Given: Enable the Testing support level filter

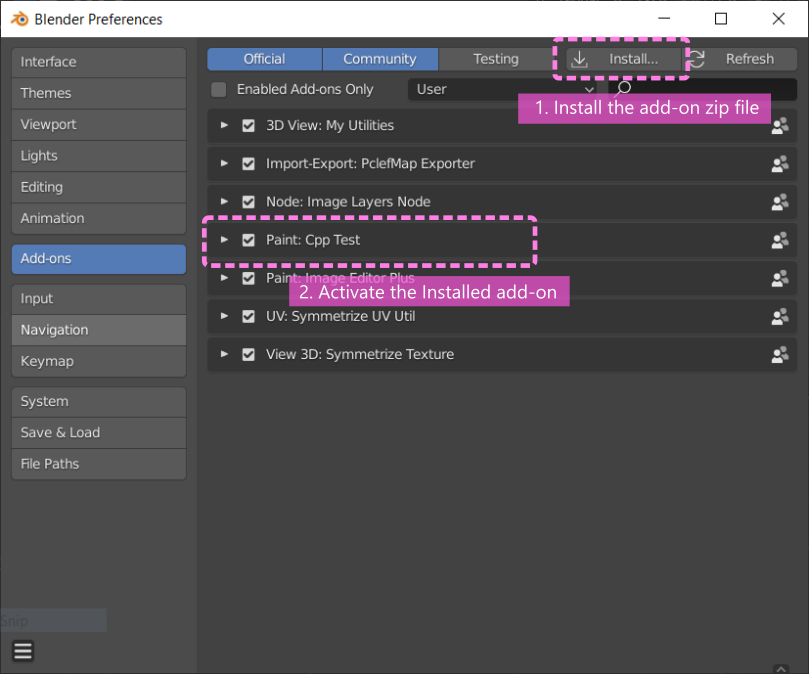Looking at the screenshot, I should [x=496, y=59].
